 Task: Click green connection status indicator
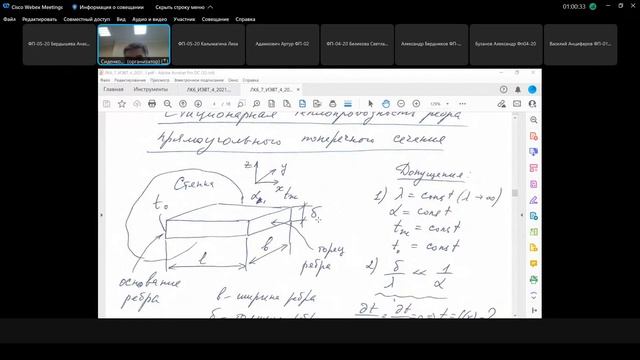(593, 7)
